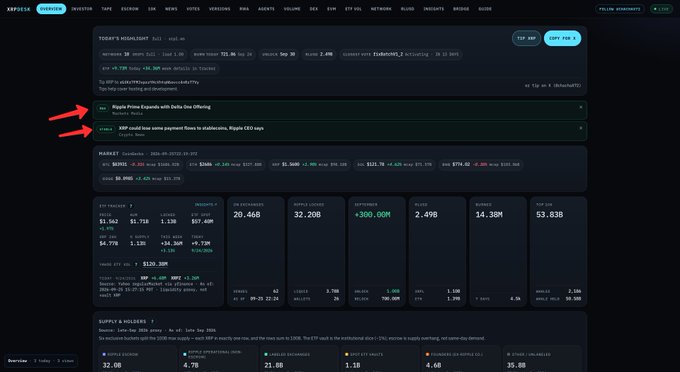Dismiss the stablecoins news banner
This screenshot has height=372, width=680.
[x=581, y=128]
